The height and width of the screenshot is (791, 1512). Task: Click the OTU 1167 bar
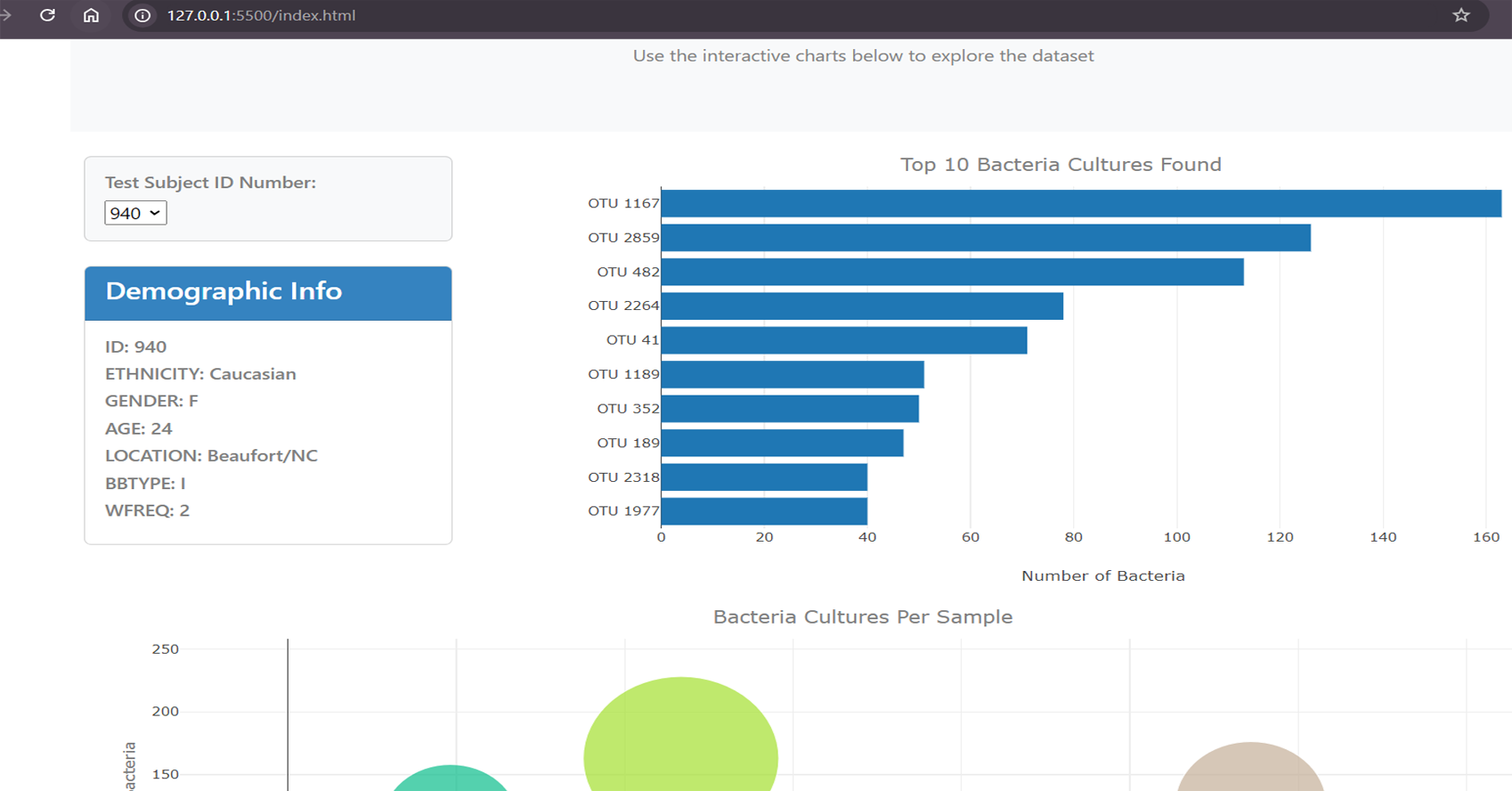1080,203
